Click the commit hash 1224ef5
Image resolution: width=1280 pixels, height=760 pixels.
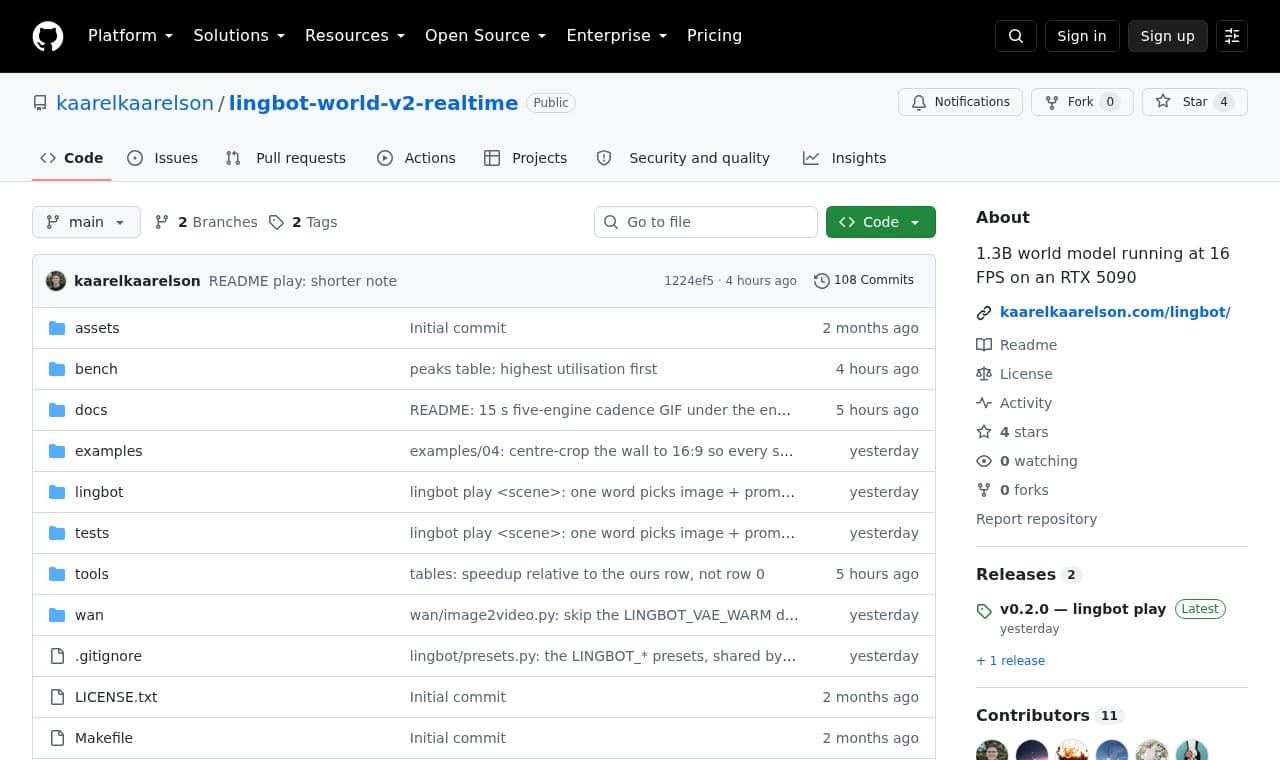coord(689,281)
